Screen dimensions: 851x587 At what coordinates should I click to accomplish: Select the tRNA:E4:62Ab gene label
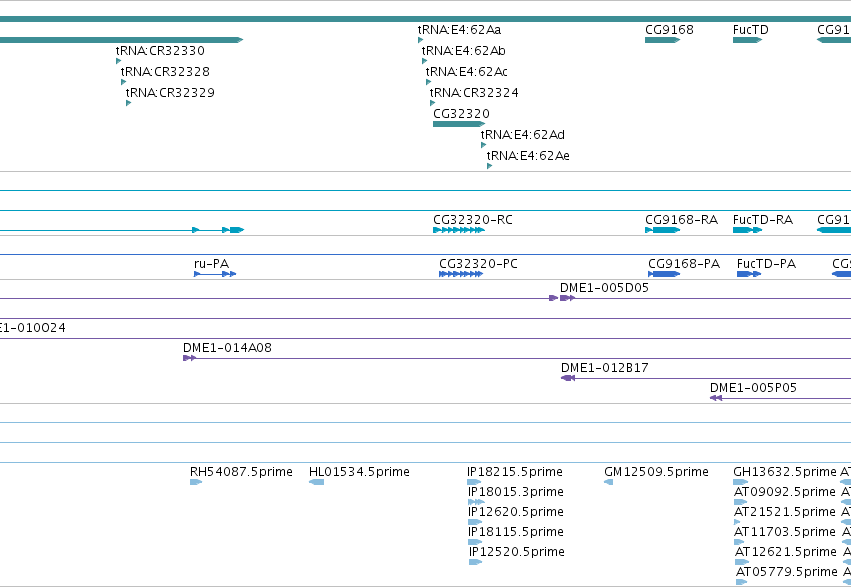tap(463, 50)
